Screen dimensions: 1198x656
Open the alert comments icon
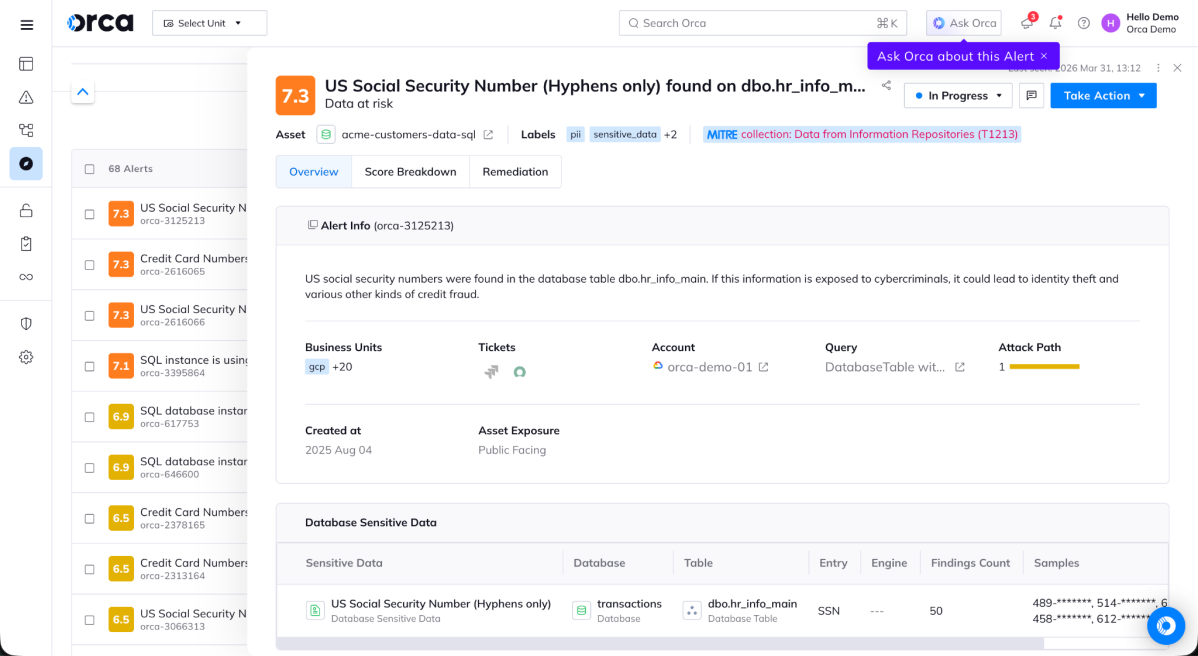[1031, 95]
